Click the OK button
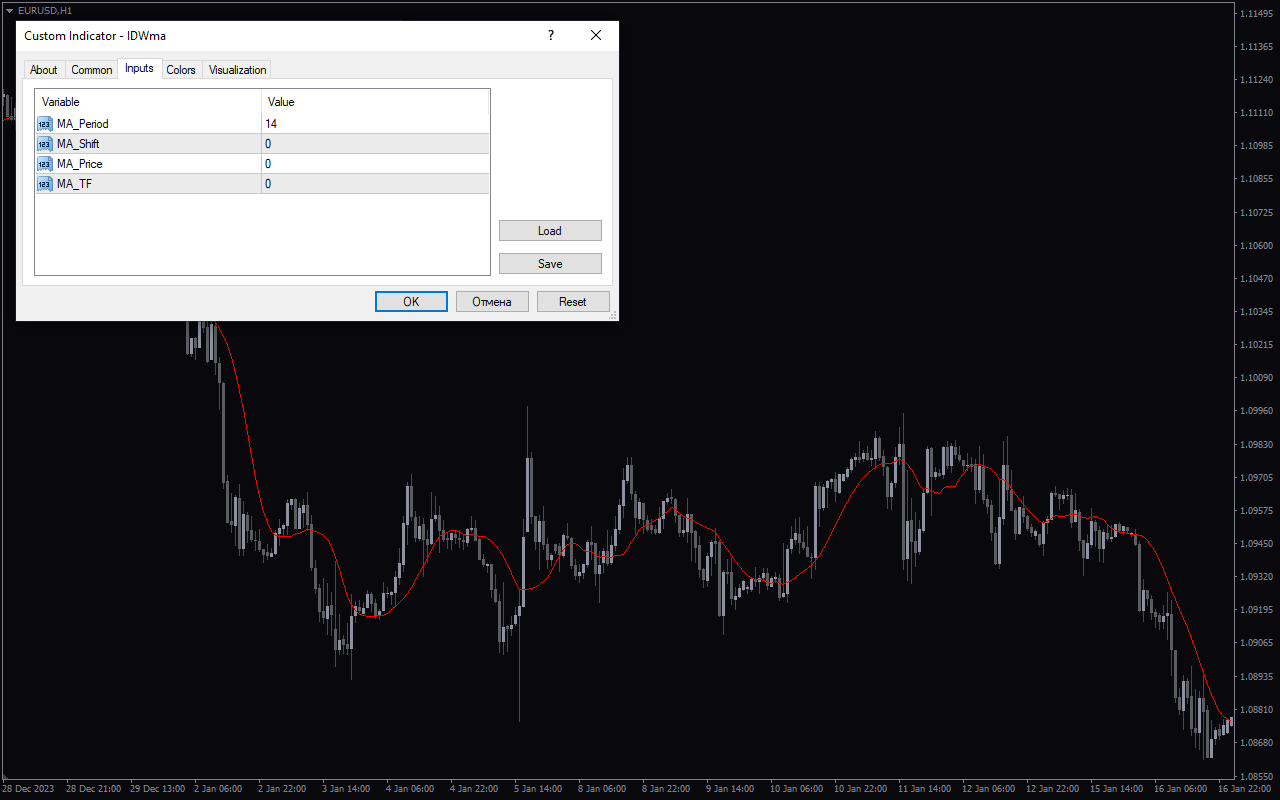1280x800 pixels. pos(411,302)
